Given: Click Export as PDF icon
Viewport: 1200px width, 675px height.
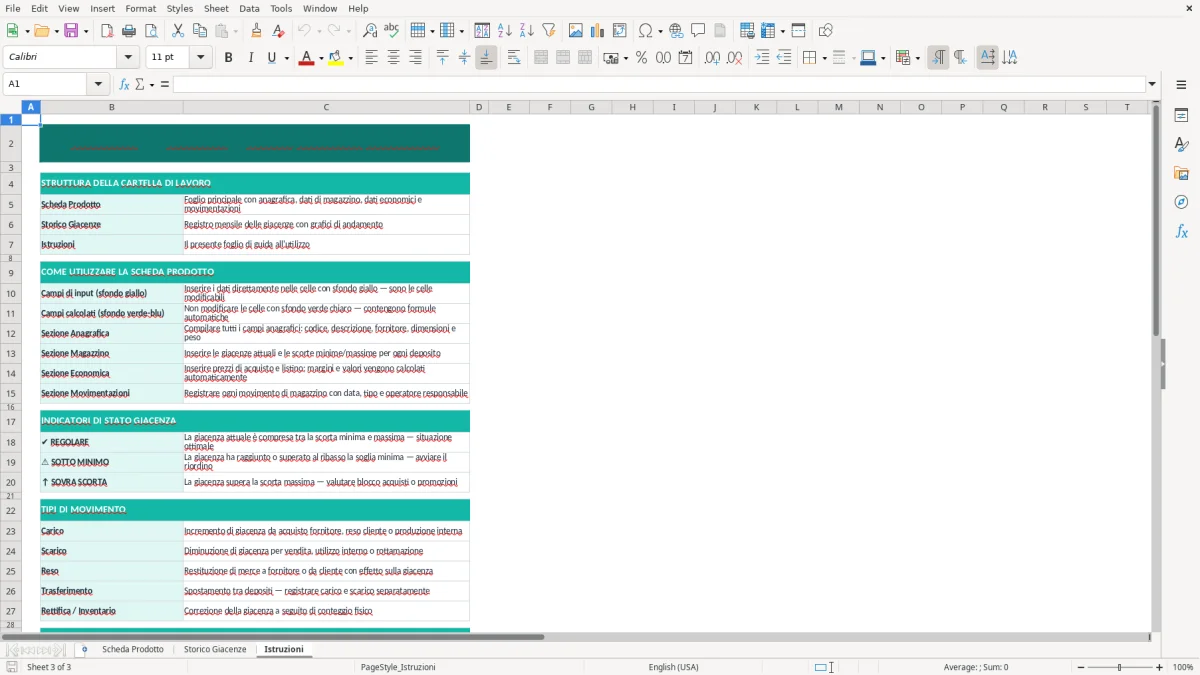Looking at the screenshot, I should [107, 31].
